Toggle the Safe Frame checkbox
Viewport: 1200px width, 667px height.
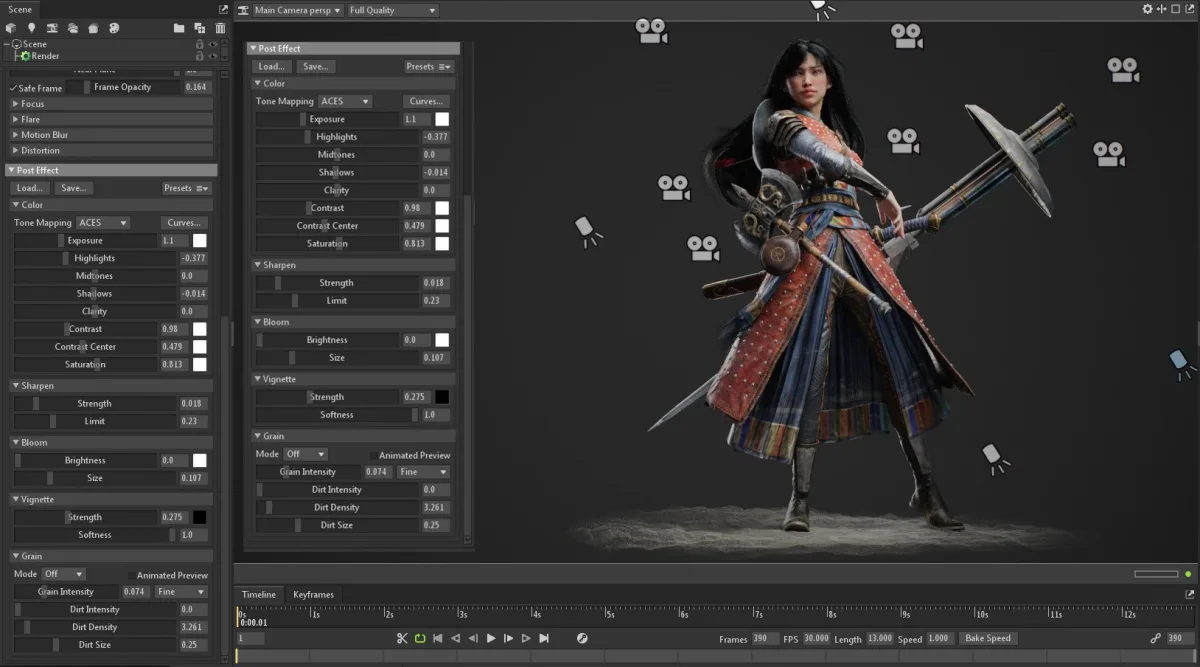click(x=13, y=88)
